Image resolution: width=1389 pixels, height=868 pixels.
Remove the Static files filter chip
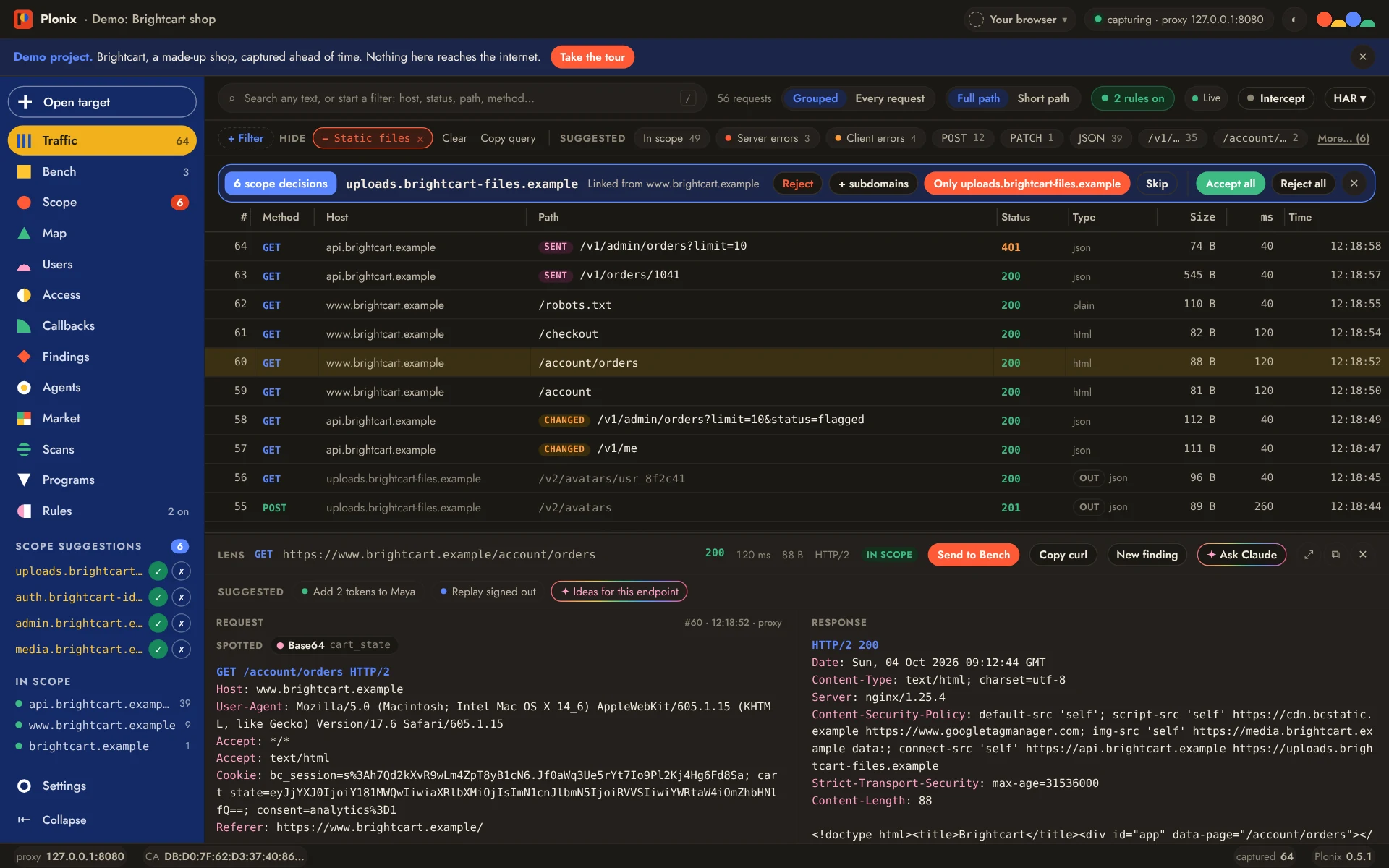tap(420, 139)
